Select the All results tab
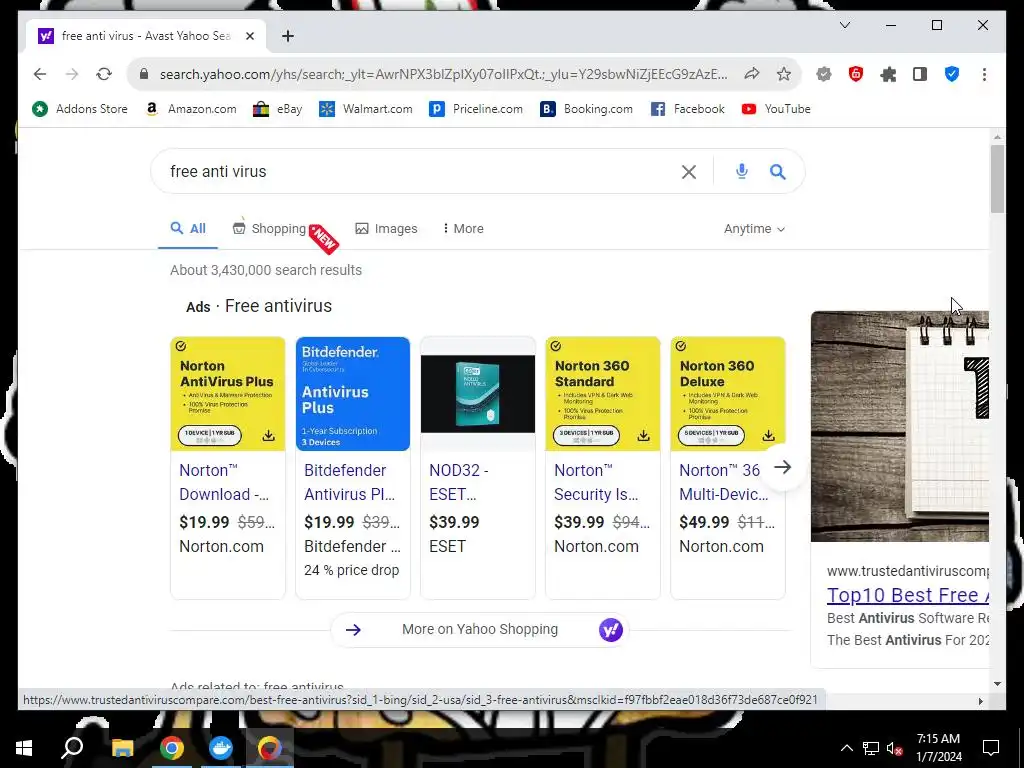The height and width of the screenshot is (768, 1024). point(188,229)
